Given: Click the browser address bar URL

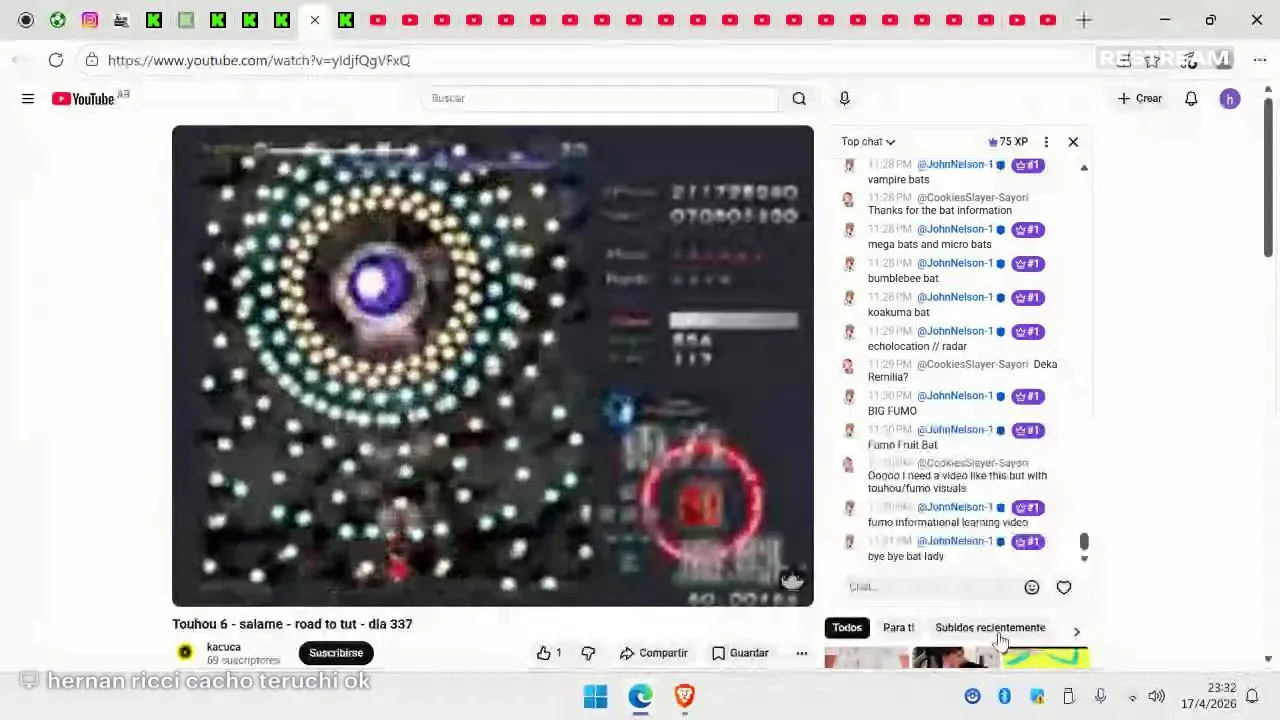Looking at the screenshot, I should pos(258,60).
